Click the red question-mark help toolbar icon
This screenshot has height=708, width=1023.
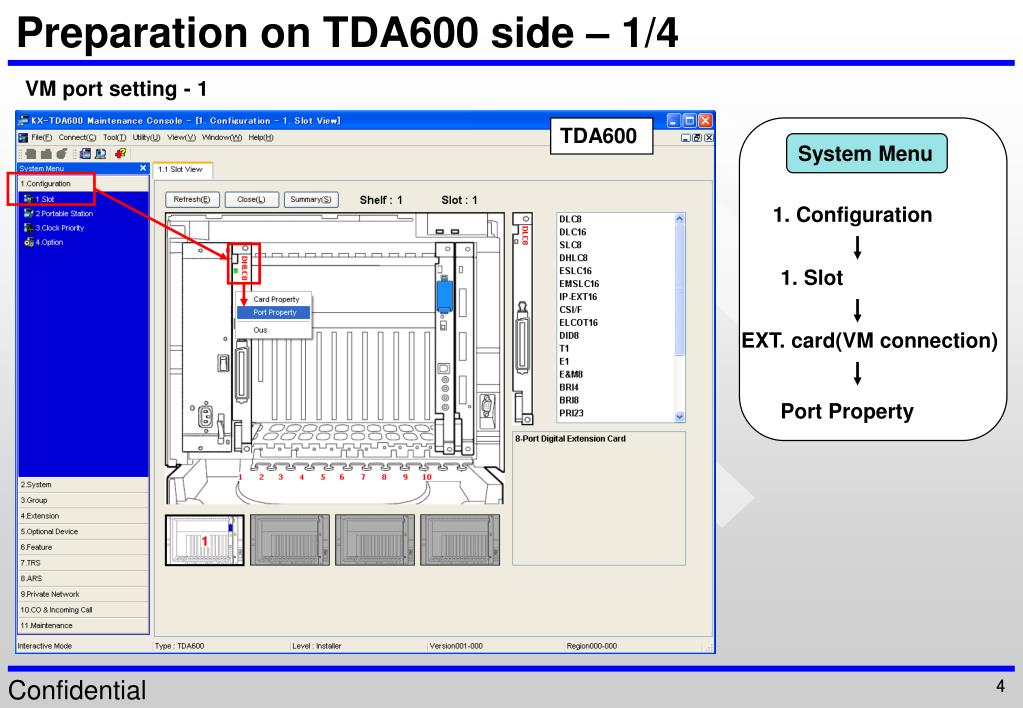tap(120, 153)
